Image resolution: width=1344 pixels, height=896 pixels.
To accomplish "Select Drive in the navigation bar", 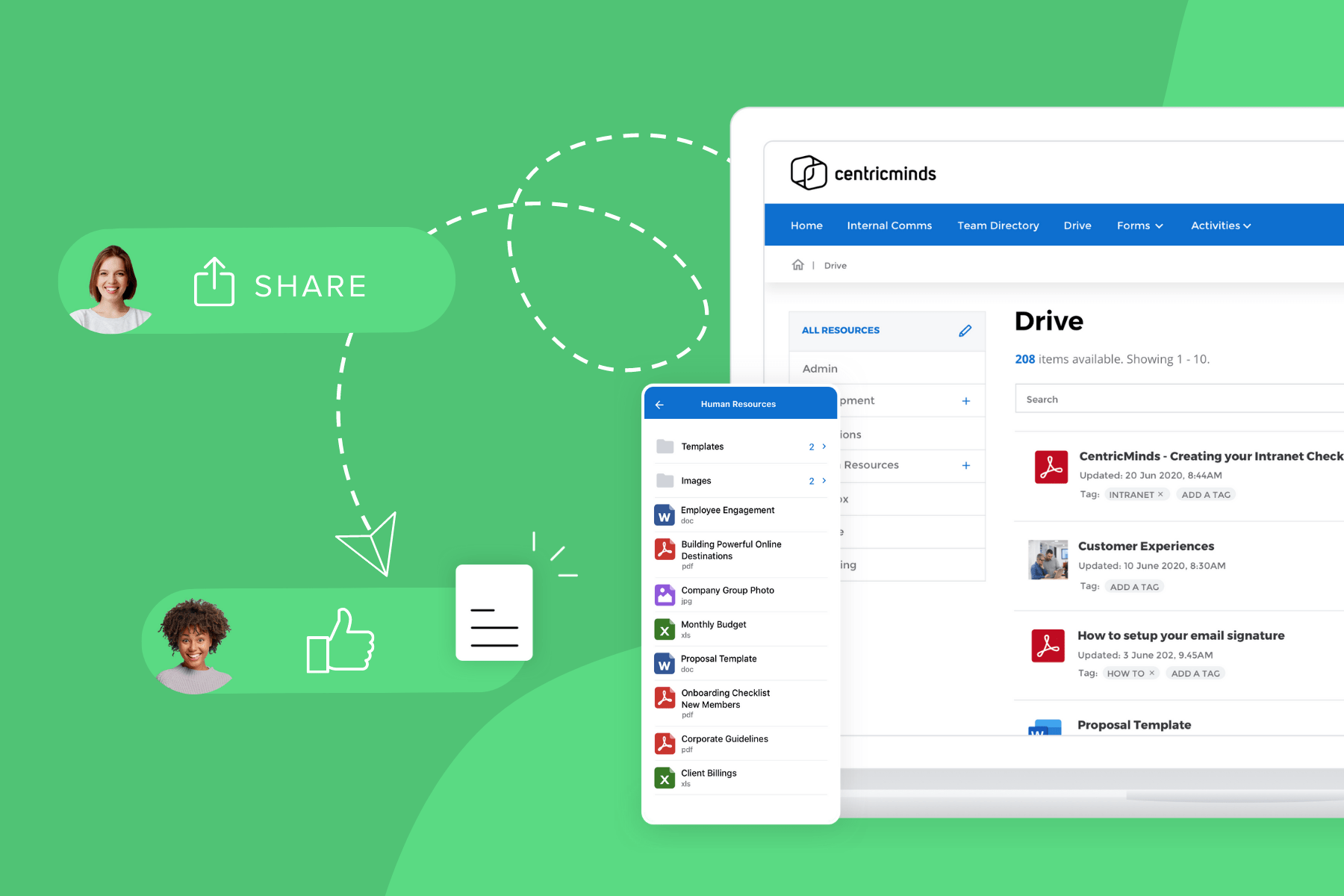I will tap(1077, 225).
